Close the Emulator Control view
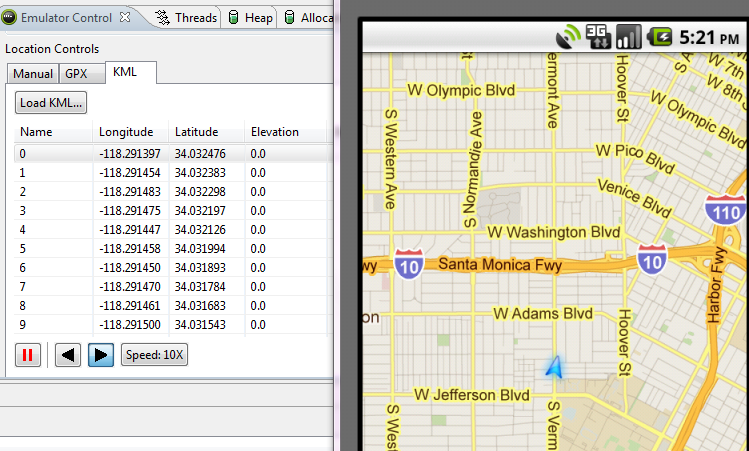This screenshot has height=451, width=749. 125,17
